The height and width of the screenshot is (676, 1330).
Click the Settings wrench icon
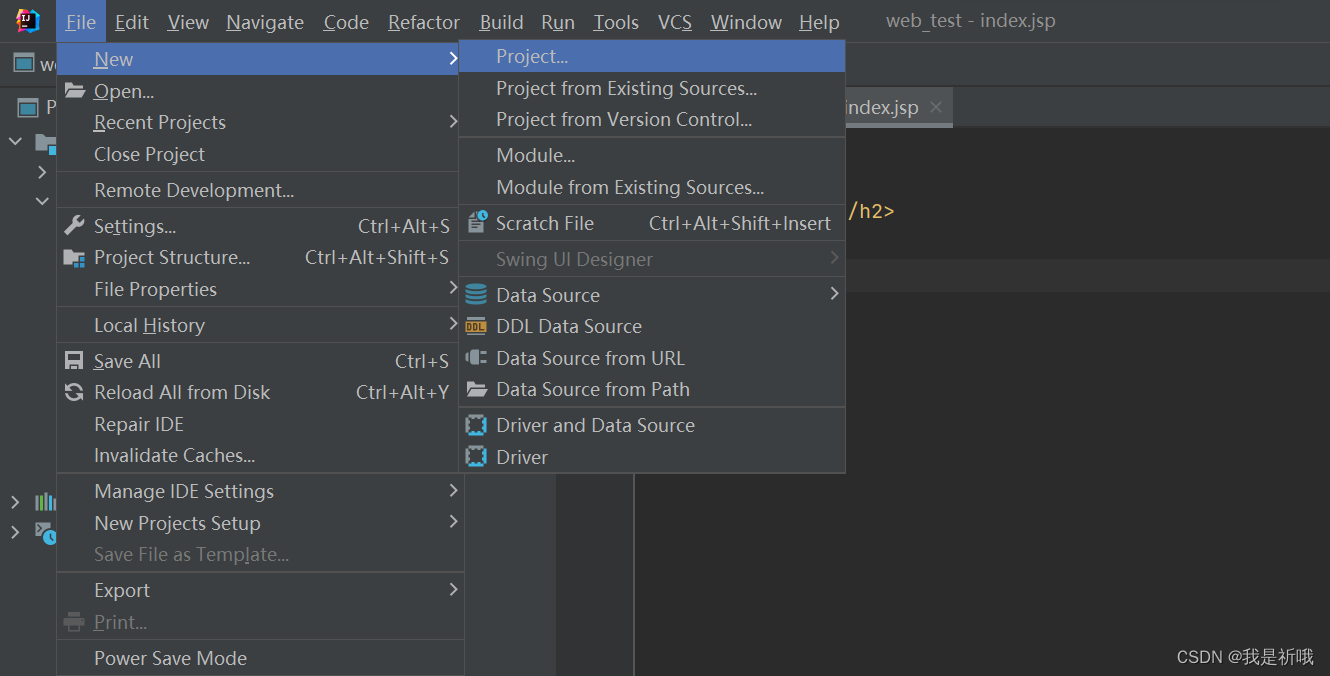(x=74, y=226)
